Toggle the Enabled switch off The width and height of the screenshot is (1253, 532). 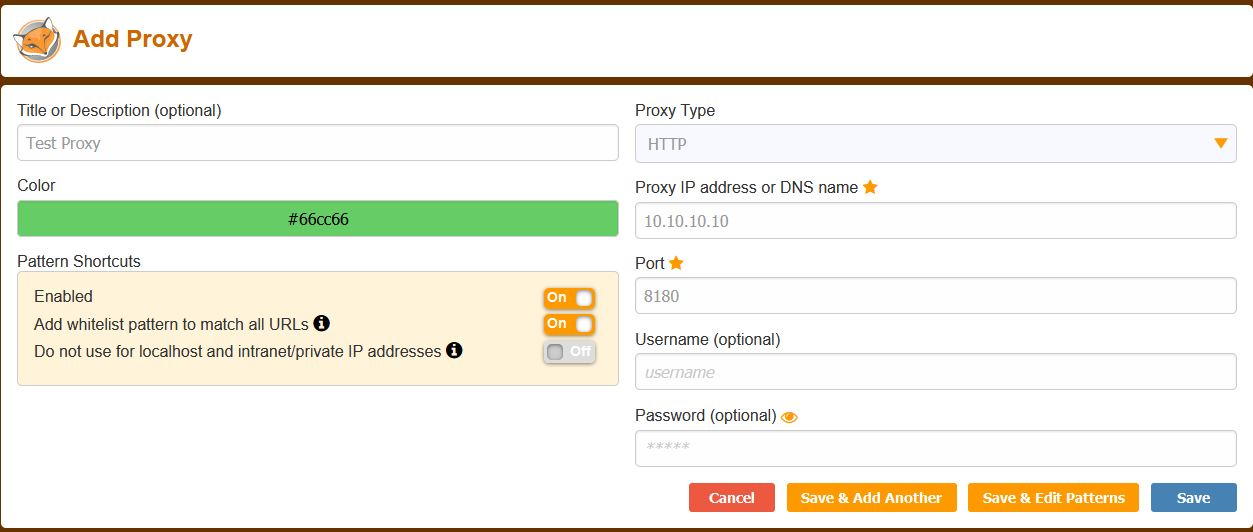[569, 298]
